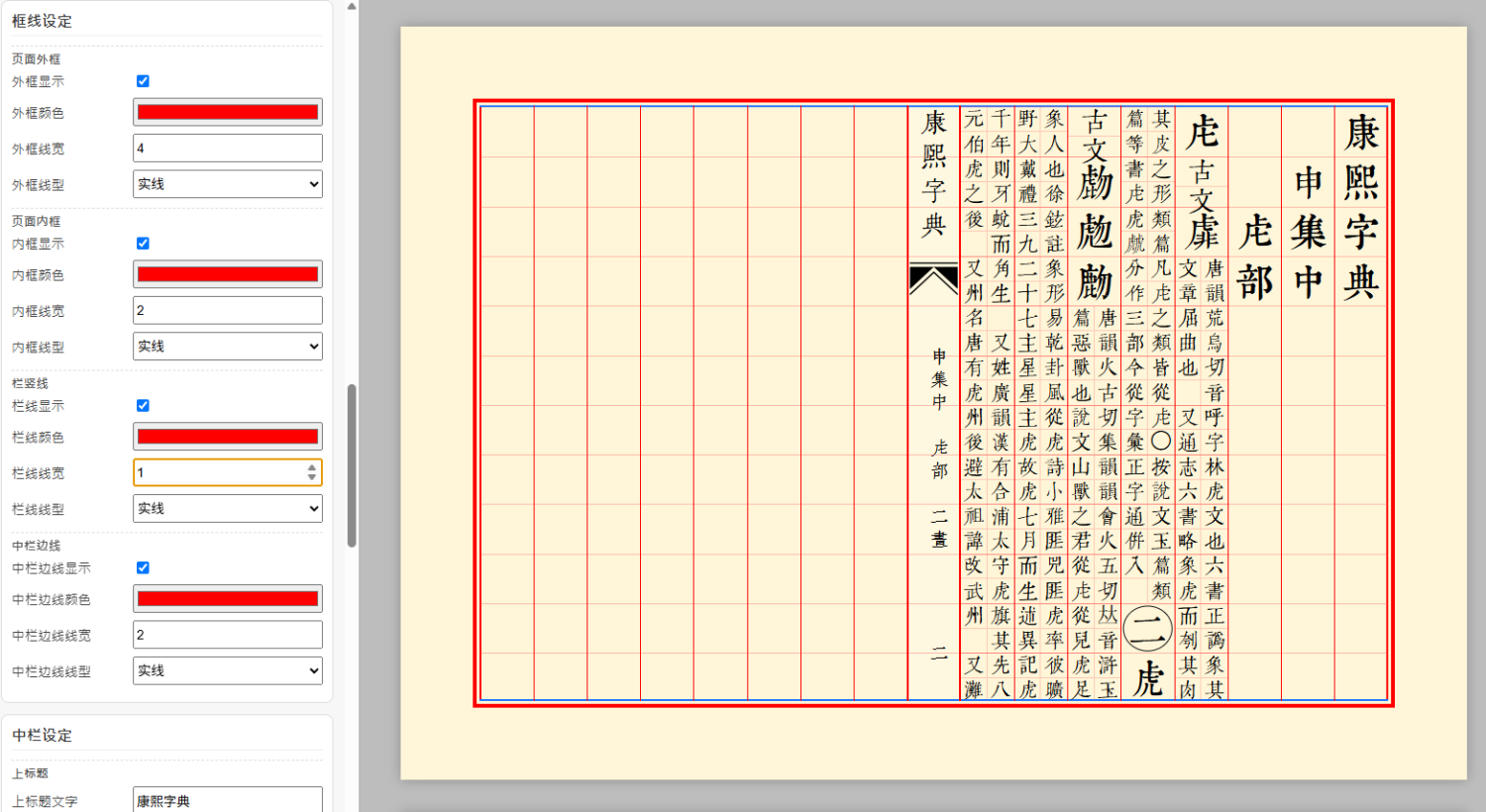Image resolution: width=1486 pixels, height=812 pixels.
Task: Edit the 中栏边线线宽 field
Action: coord(228,635)
